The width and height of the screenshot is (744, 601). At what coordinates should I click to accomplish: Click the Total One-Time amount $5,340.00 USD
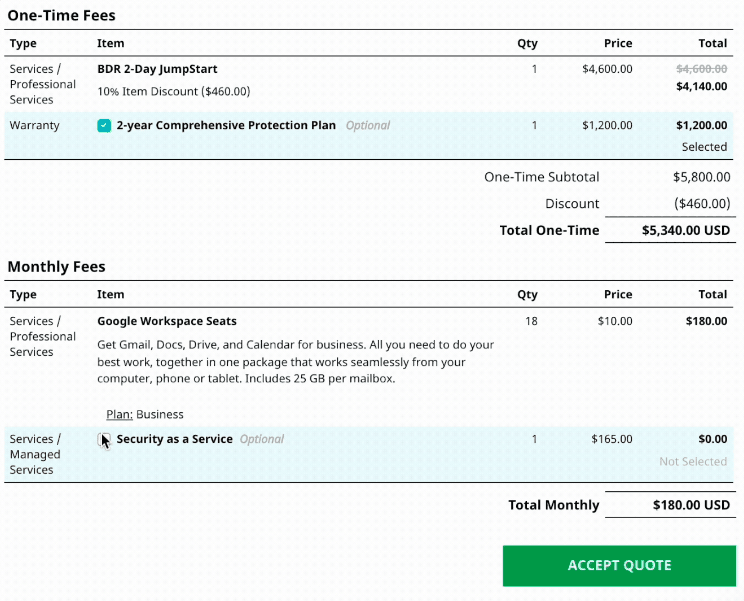point(686,230)
